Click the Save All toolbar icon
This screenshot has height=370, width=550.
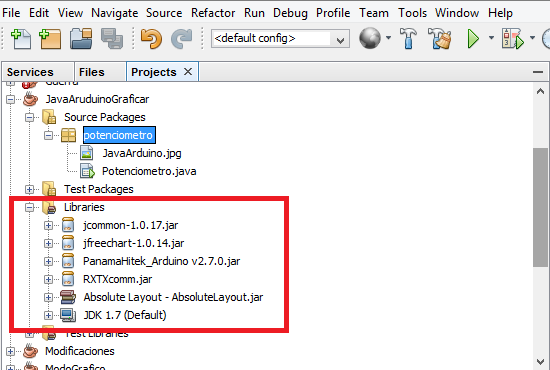pyautogui.click(x=112, y=39)
